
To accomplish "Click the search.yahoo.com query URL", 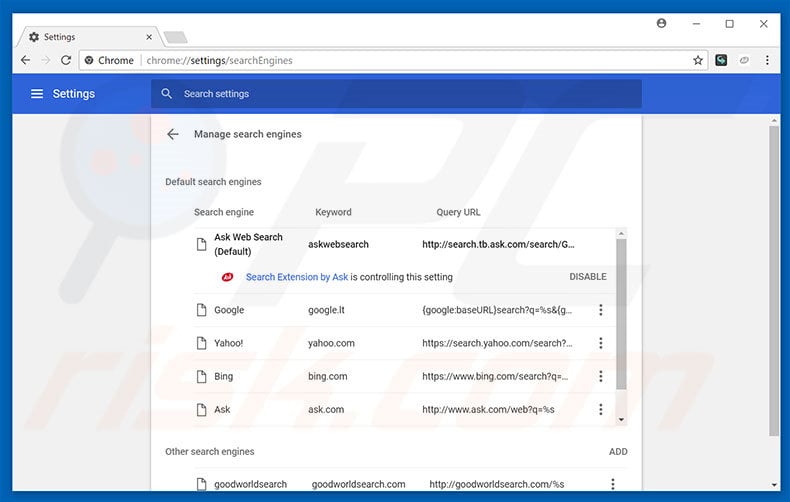I will pos(497,343).
